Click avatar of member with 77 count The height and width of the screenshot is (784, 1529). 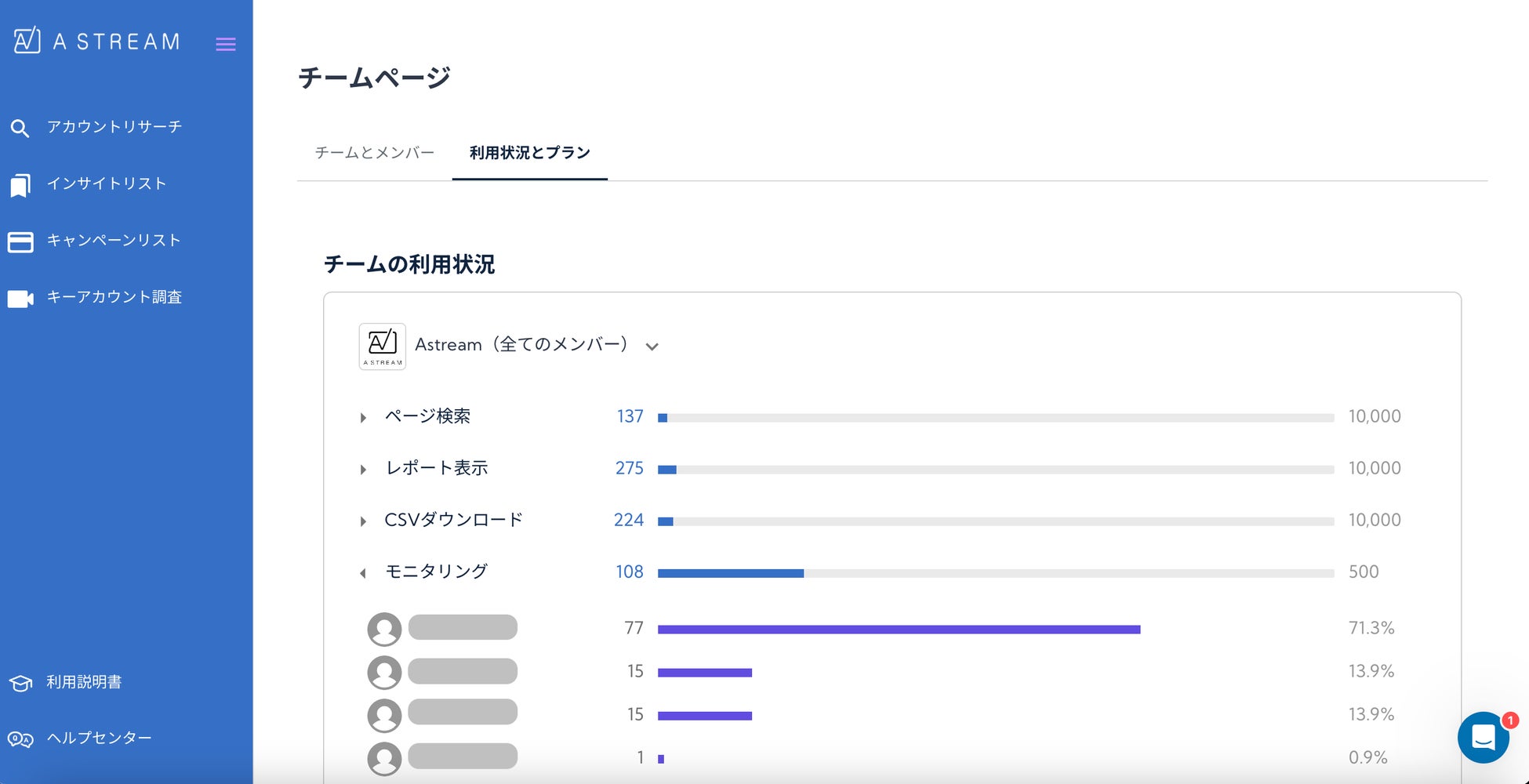coord(384,629)
